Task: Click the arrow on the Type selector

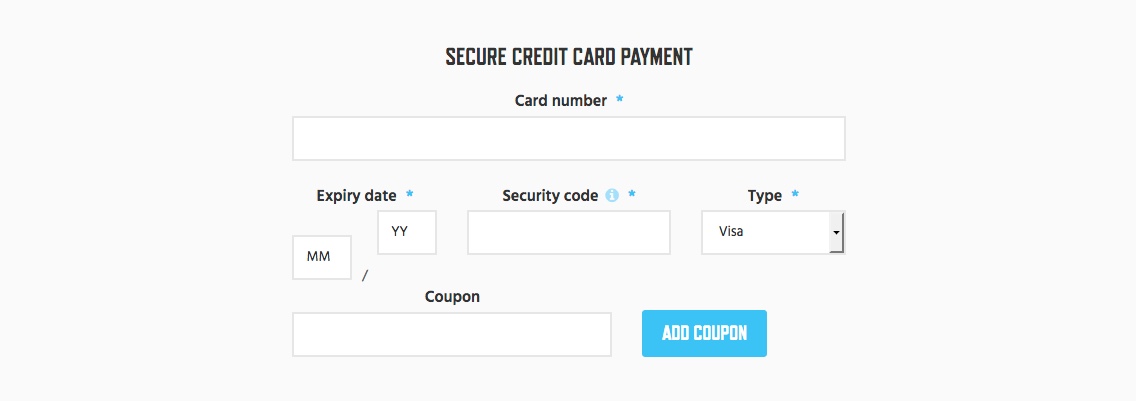Action: point(837,233)
